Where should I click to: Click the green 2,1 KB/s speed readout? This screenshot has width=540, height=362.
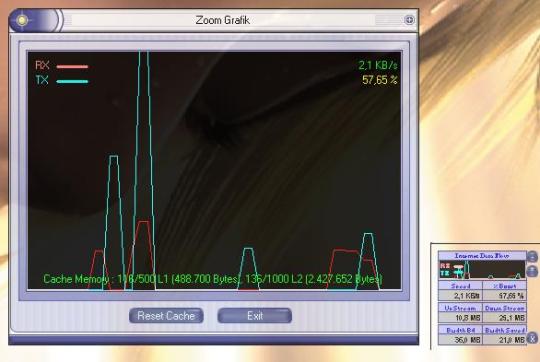(x=378, y=65)
